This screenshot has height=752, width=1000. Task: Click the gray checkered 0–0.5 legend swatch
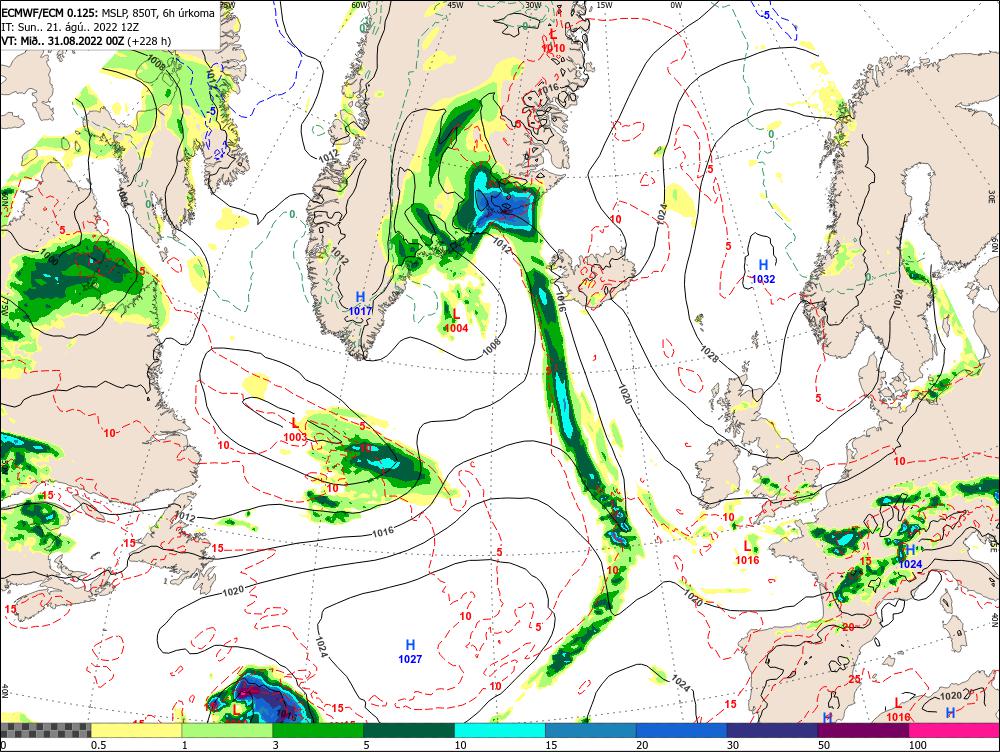[45, 730]
